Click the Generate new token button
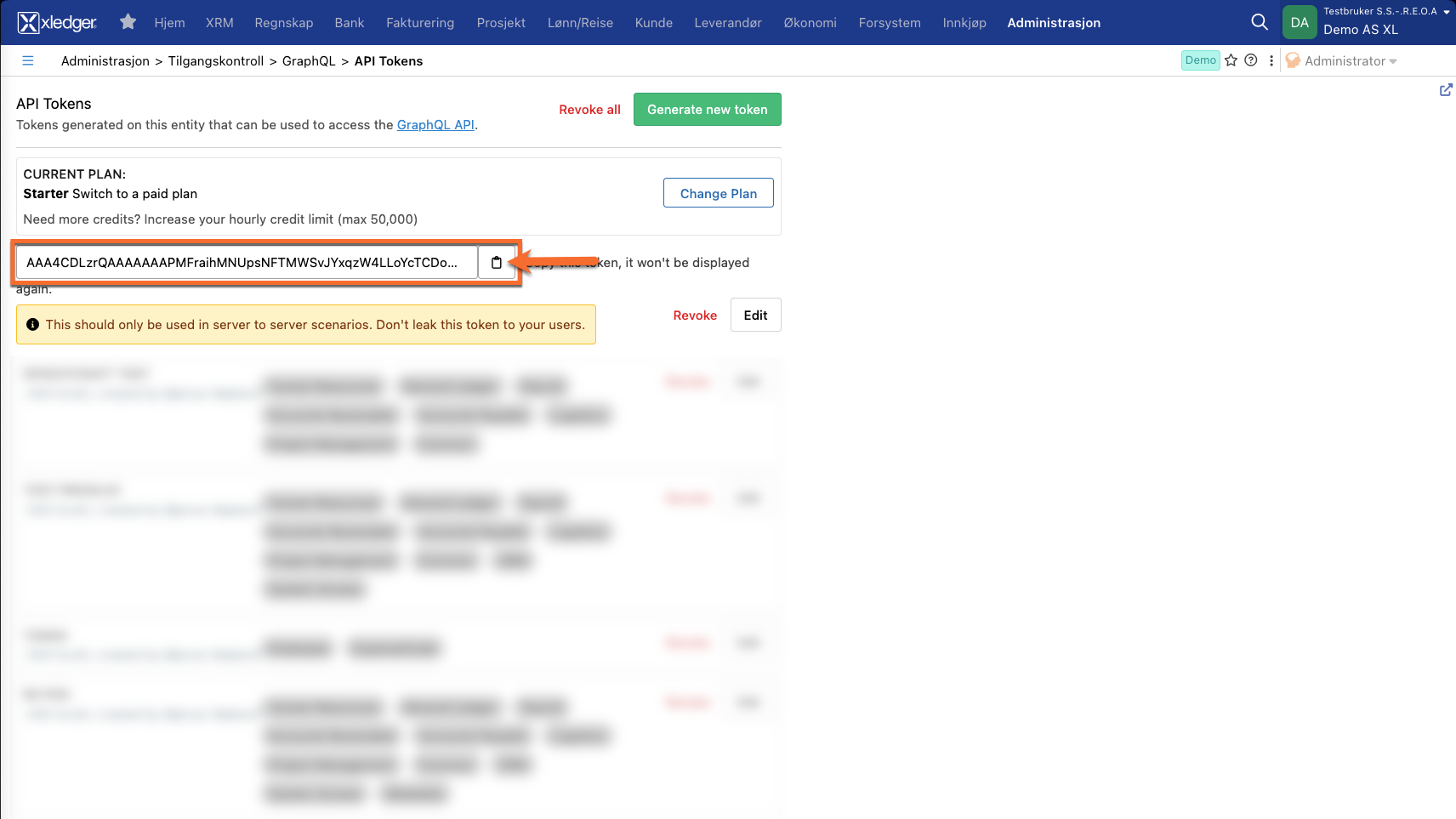The height and width of the screenshot is (819, 1456). click(707, 110)
